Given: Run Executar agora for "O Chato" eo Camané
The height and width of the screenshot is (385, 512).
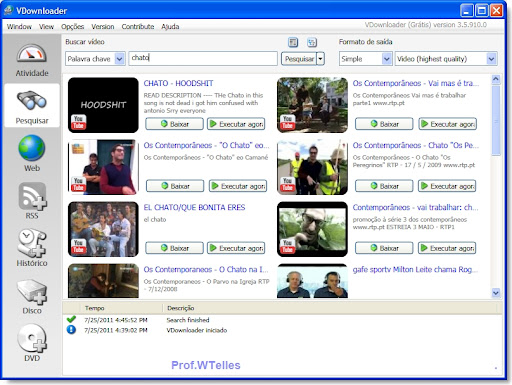Looking at the screenshot, I should click(x=238, y=186).
